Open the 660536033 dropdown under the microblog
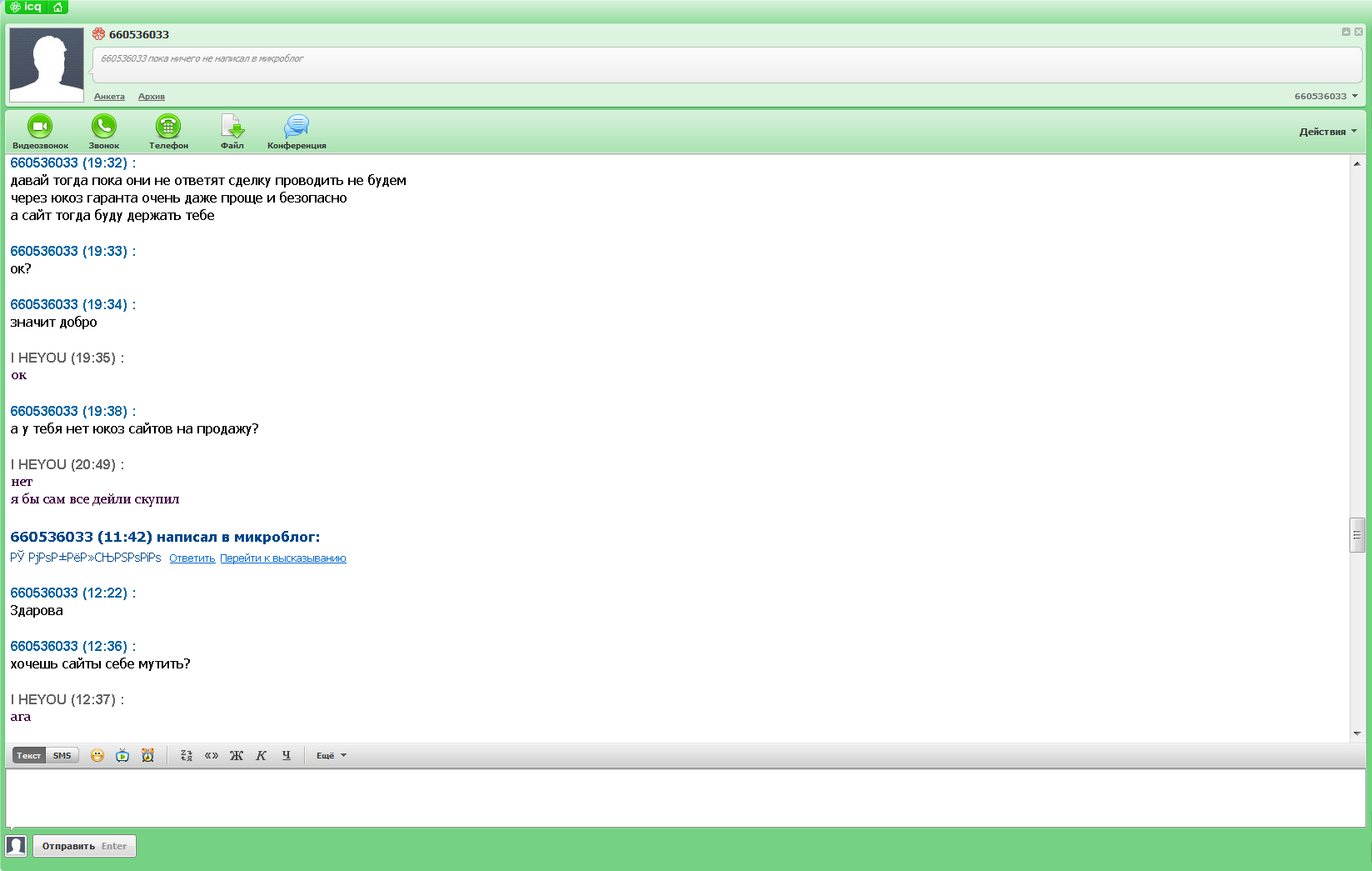The width and height of the screenshot is (1372, 871). point(1326,96)
